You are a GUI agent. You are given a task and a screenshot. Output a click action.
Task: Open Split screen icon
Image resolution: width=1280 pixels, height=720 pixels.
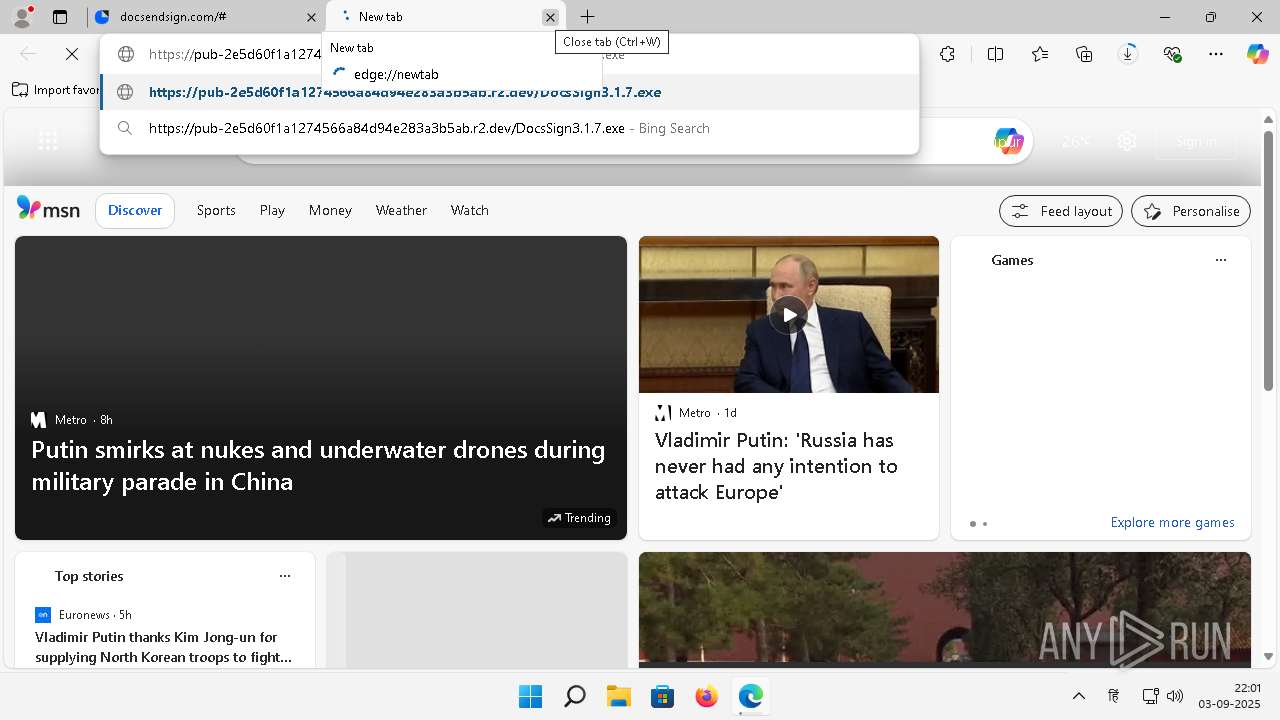point(995,54)
